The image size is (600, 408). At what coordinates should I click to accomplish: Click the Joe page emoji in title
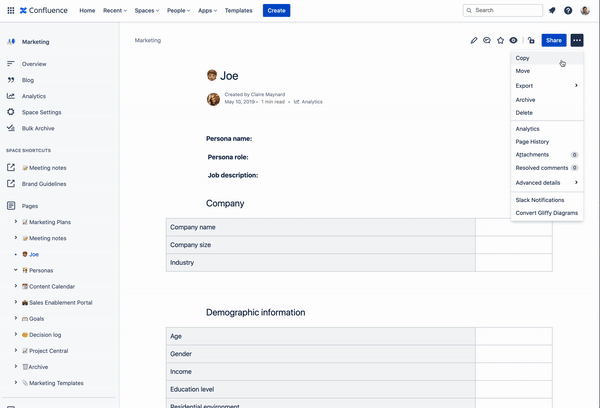click(x=212, y=75)
